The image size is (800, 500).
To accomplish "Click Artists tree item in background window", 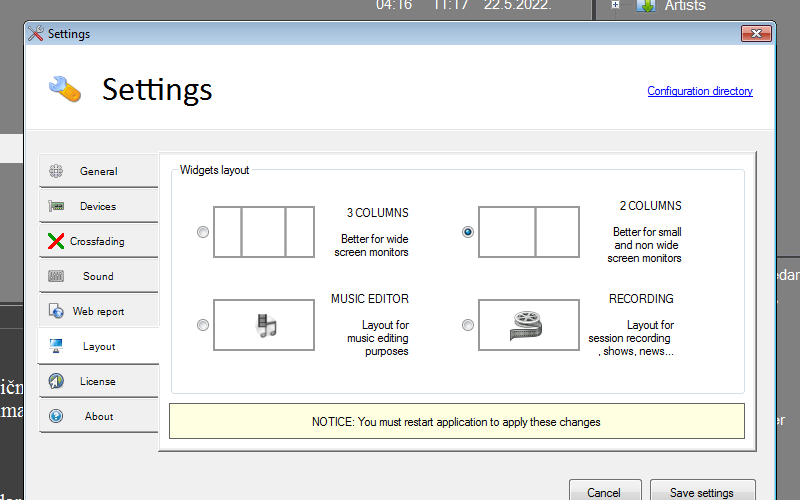I will (685, 6).
